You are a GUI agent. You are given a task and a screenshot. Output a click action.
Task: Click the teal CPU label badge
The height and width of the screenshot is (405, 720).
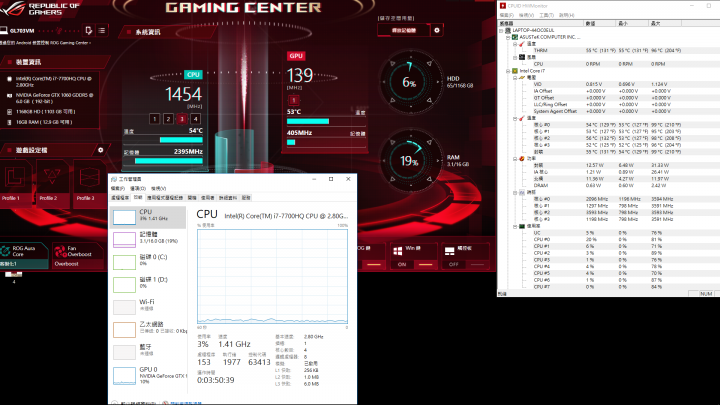[x=193, y=74]
